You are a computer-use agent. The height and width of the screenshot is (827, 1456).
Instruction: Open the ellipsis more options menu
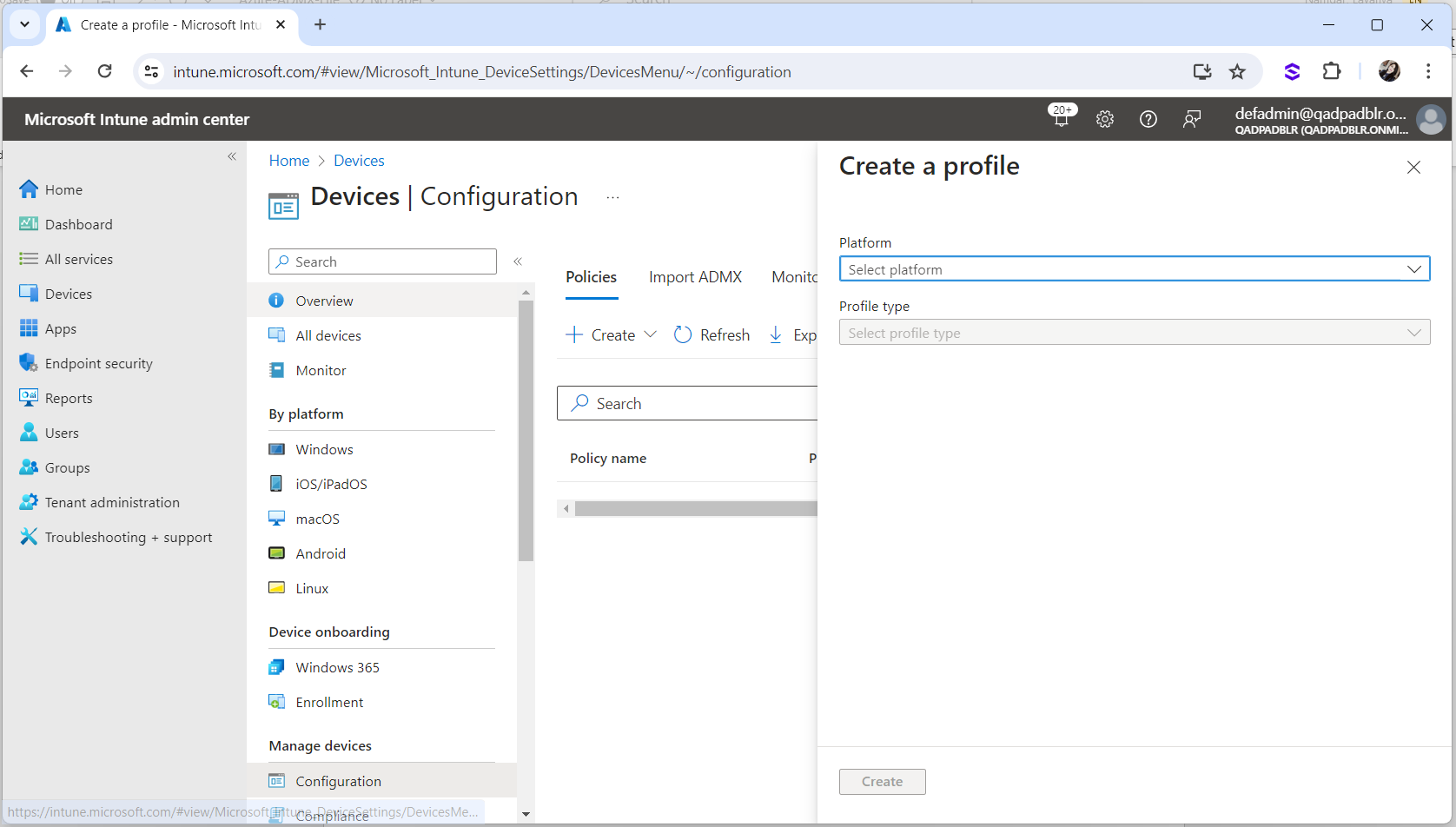pyautogui.click(x=612, y=197)
